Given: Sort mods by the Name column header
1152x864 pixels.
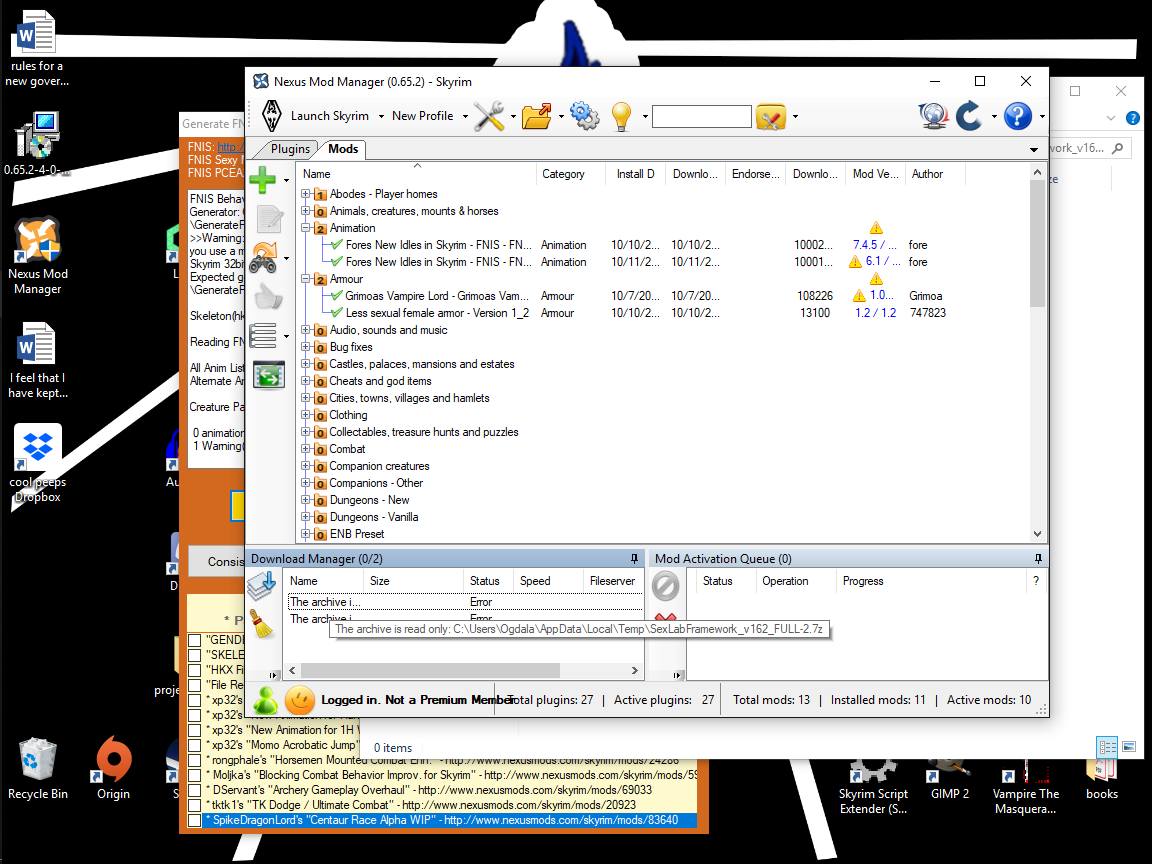Looking at the screenshot, I should pos(417,174).
